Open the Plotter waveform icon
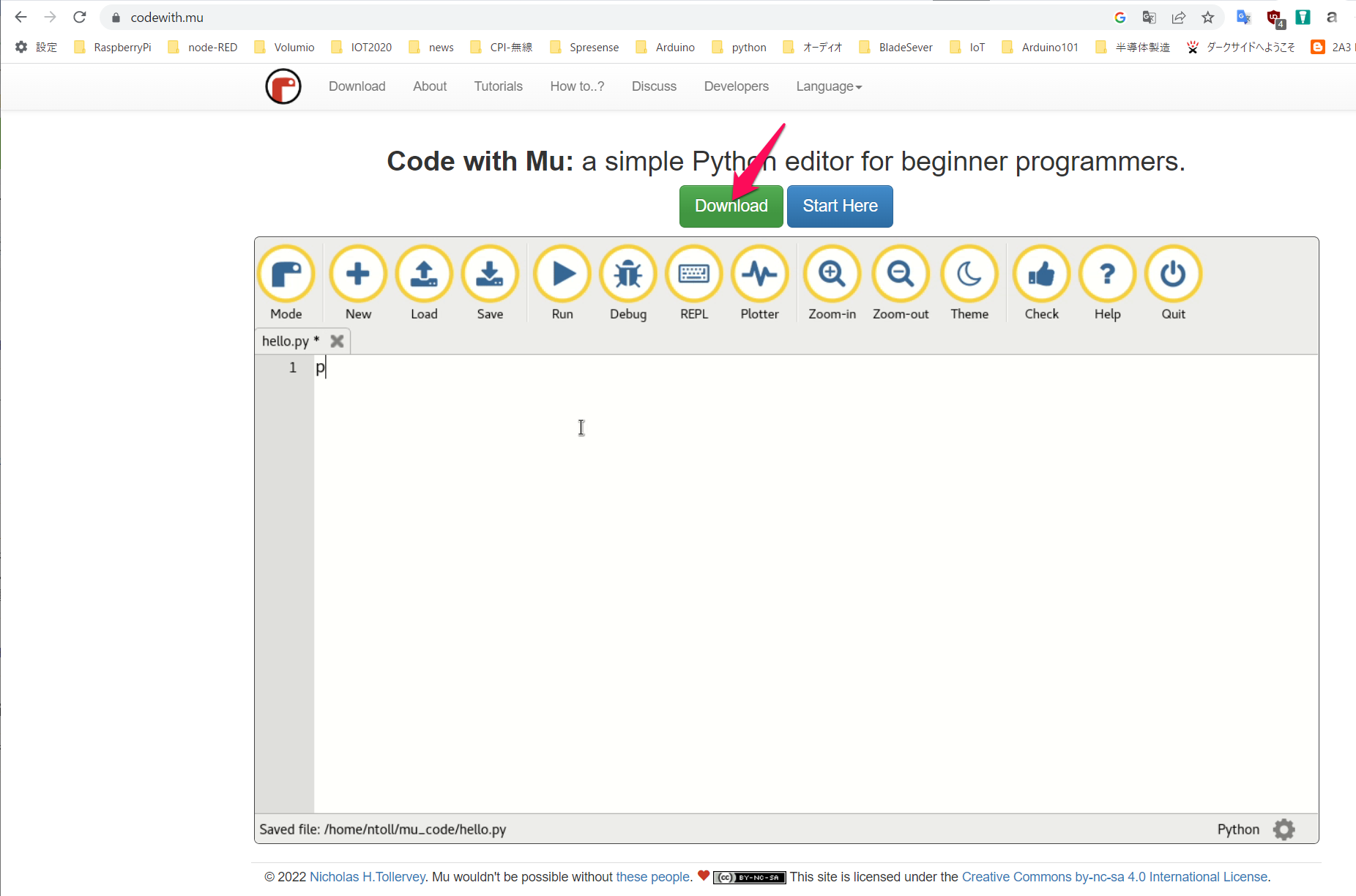Image resolution: width=1356 pixels, height=896 pixels. pos(760,275)
